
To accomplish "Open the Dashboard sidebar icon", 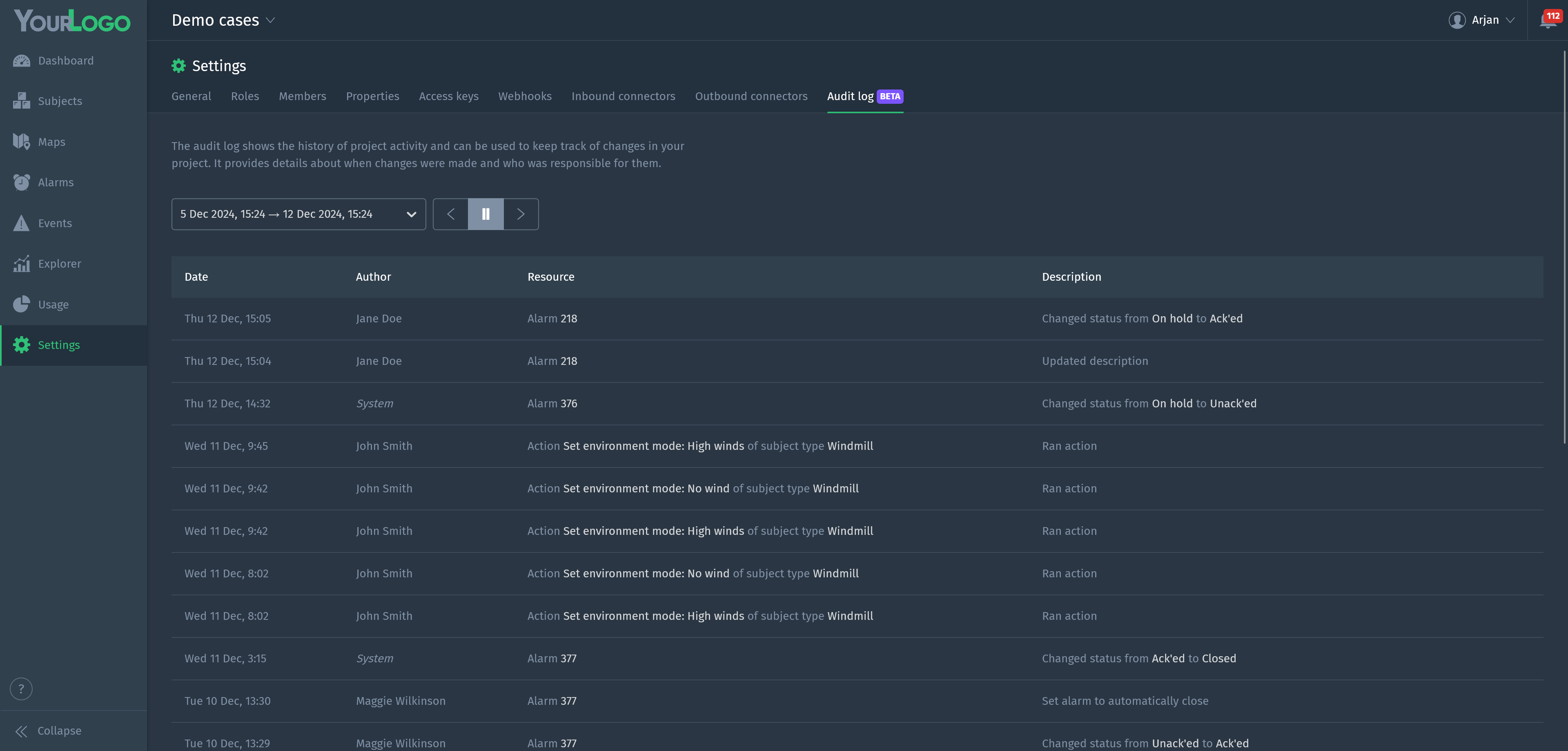I will [x=21, y=61].
